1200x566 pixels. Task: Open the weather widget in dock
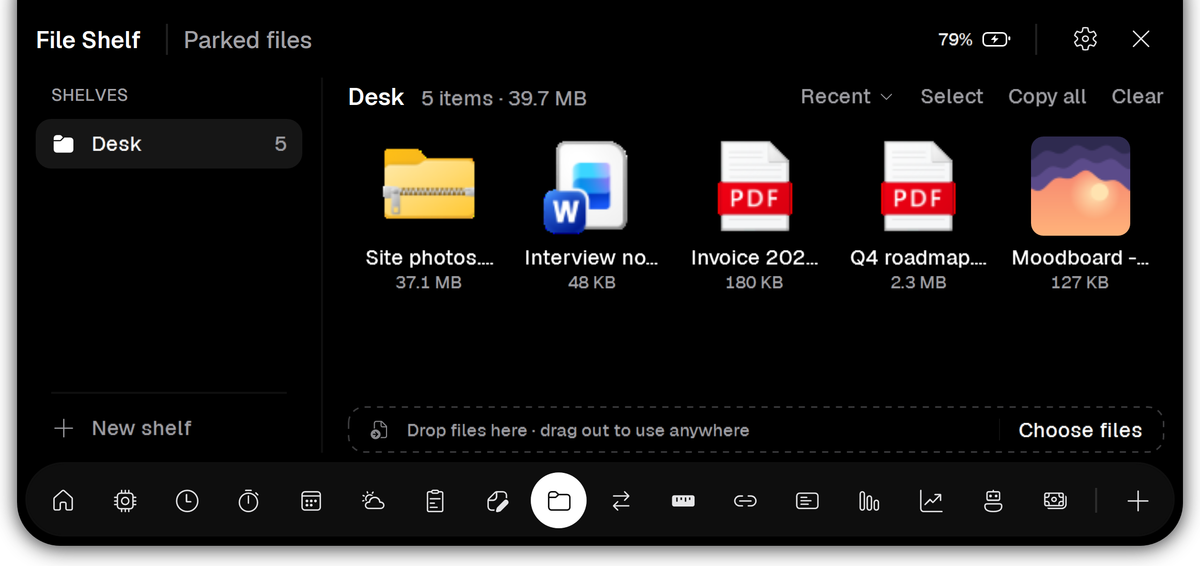tap(373, 501)
